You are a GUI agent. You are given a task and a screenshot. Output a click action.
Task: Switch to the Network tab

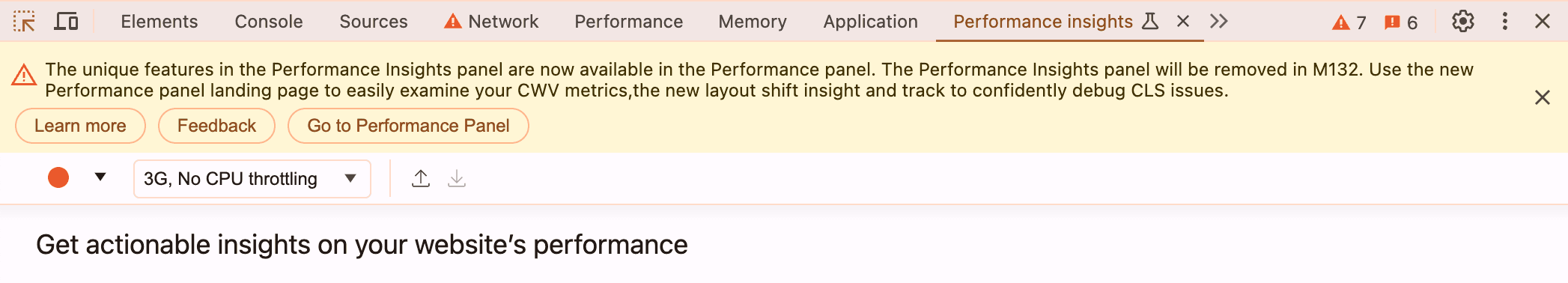[491, 22]
